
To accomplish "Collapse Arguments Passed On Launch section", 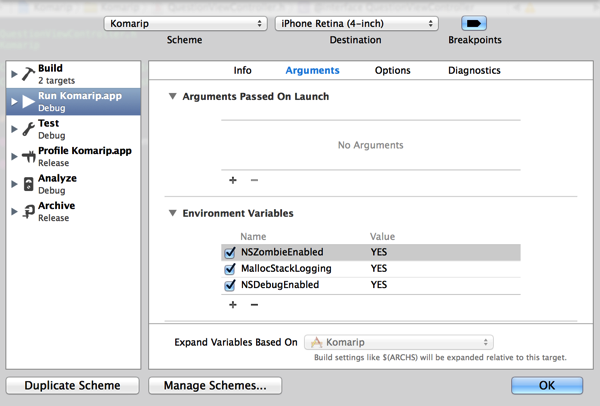I will click(x=173, y=96).
